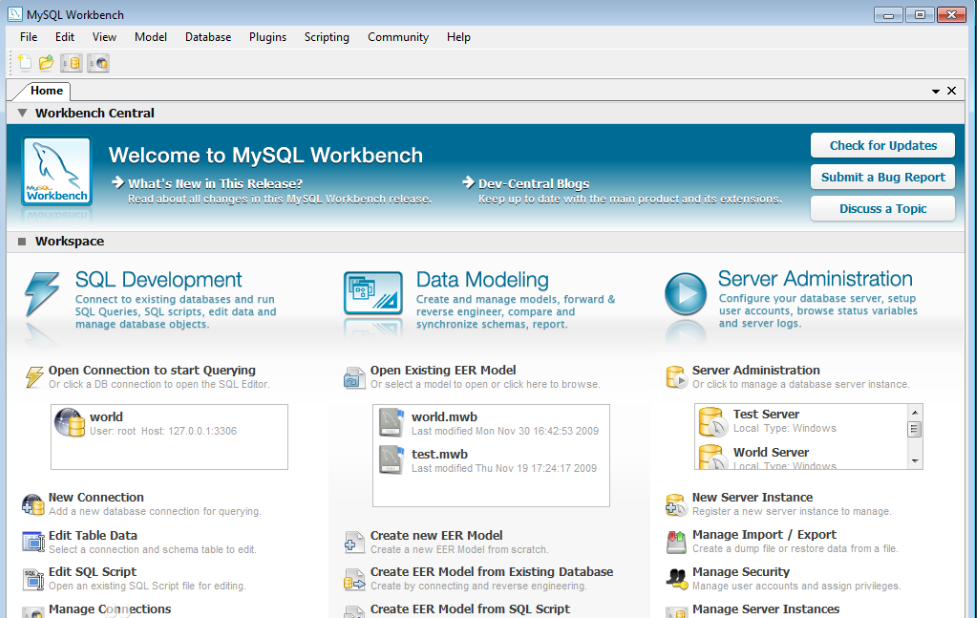Click the New Server Instance link text
Viewport: 977px width, 618px height.
[x=752, y=498]
